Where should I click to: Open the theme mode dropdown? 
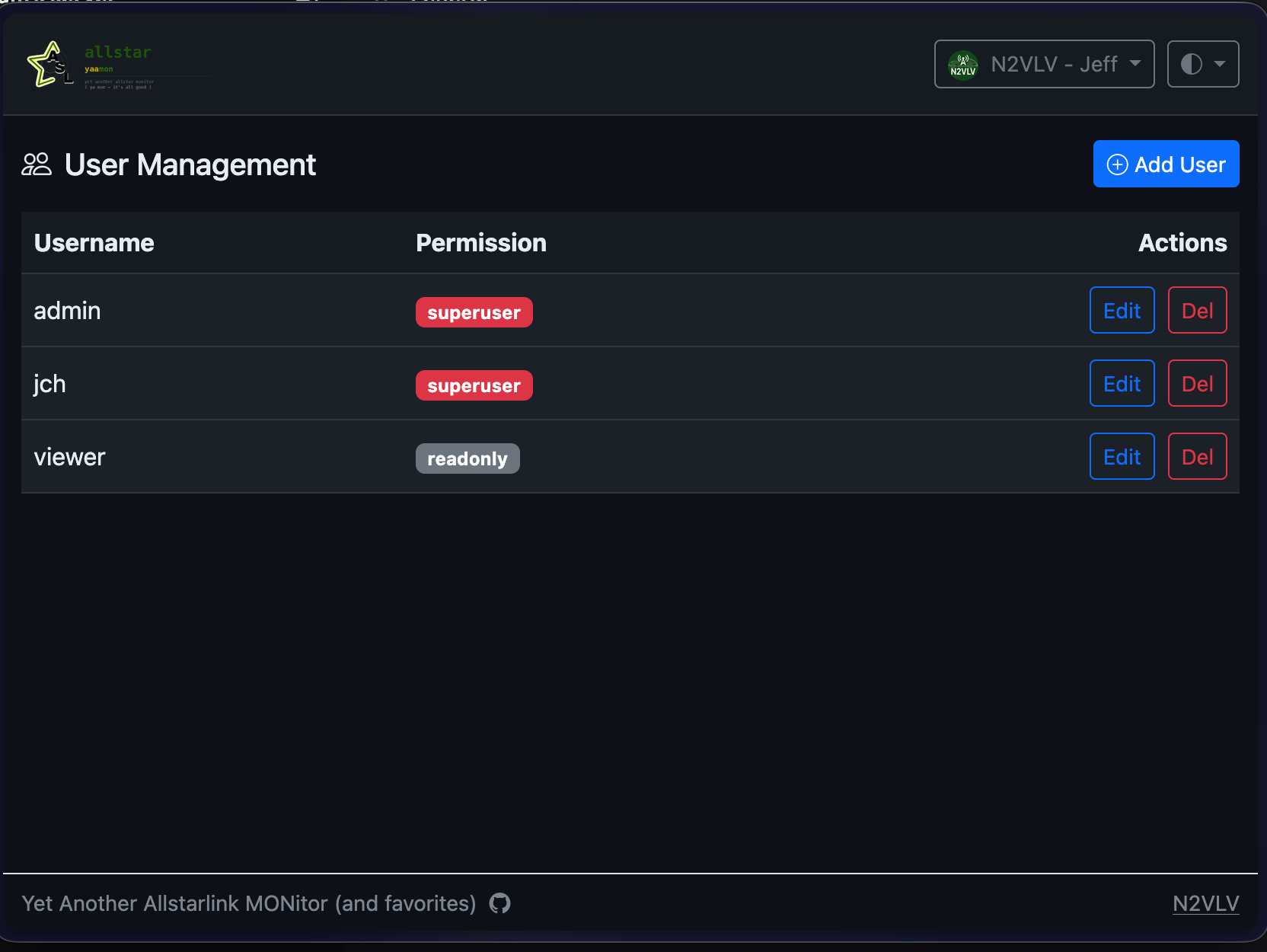[1203, 64]
